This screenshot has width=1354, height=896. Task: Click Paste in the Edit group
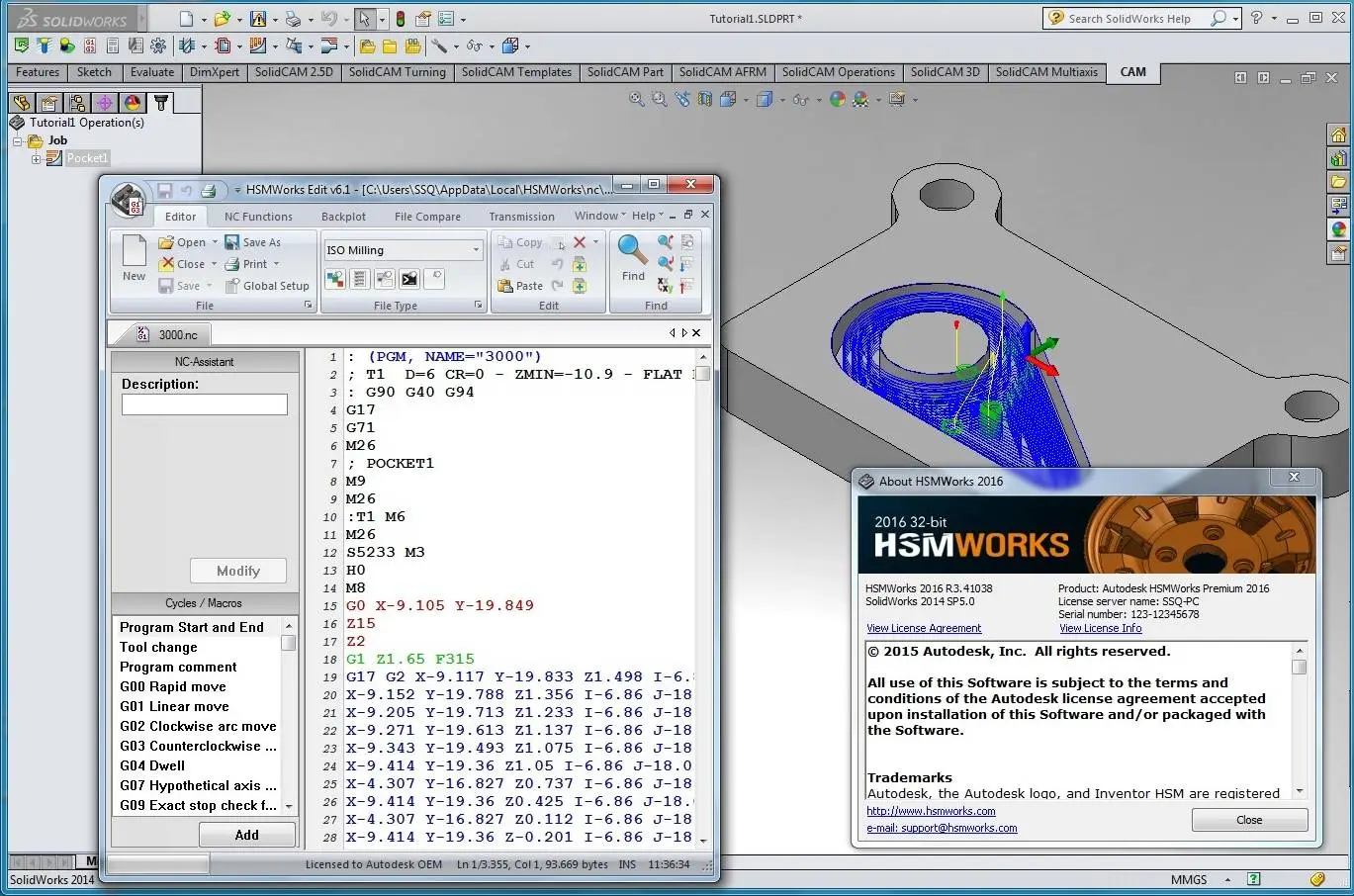tap(520, 286)
